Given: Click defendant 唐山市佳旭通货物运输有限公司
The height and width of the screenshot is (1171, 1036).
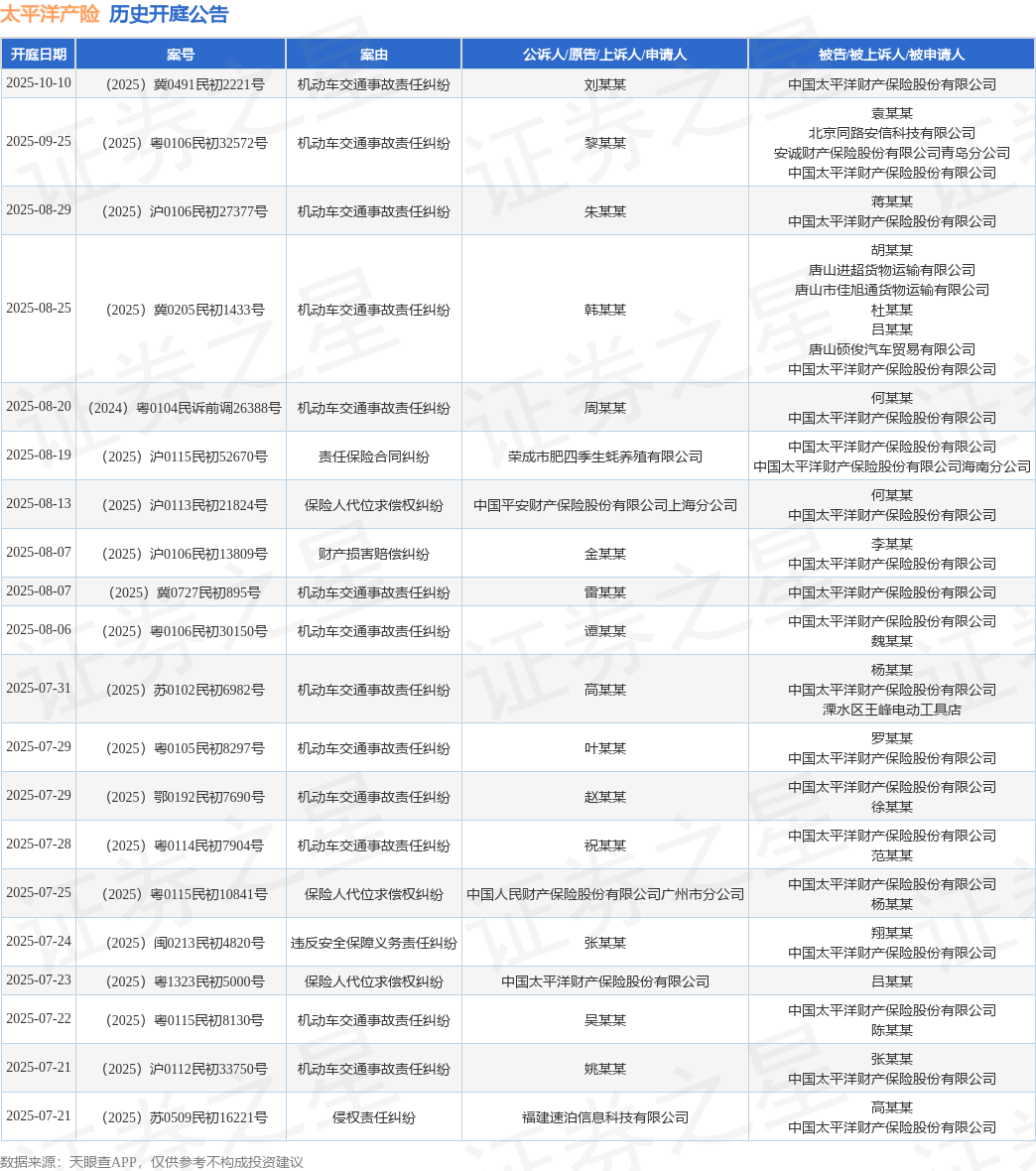Looking at the screenshot, I should click(892, 290).
